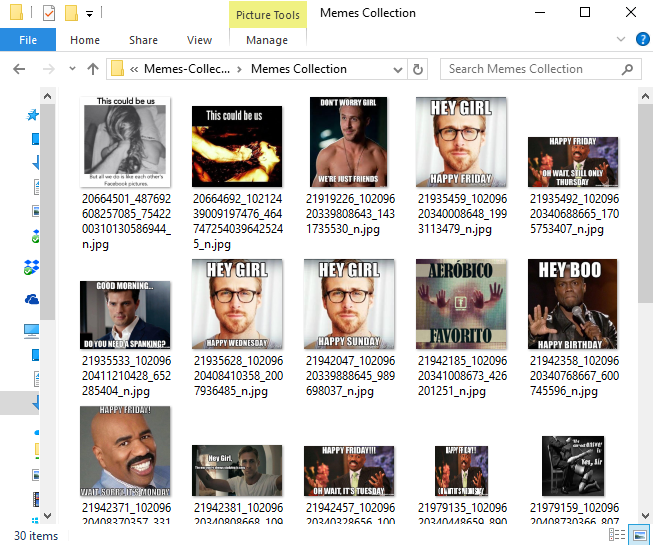
Task: Open Customize Quick Access Toolbar dropdown
Action: point(89,14)
